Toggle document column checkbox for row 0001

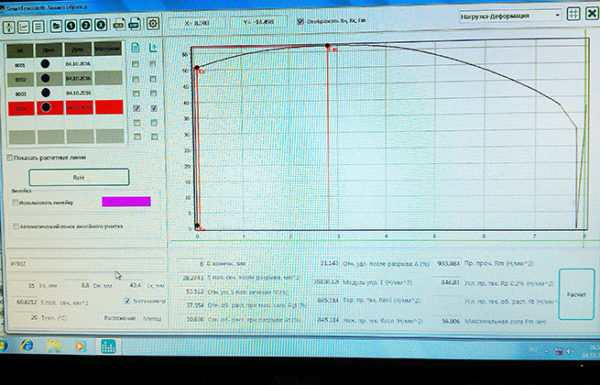(135, 64)
